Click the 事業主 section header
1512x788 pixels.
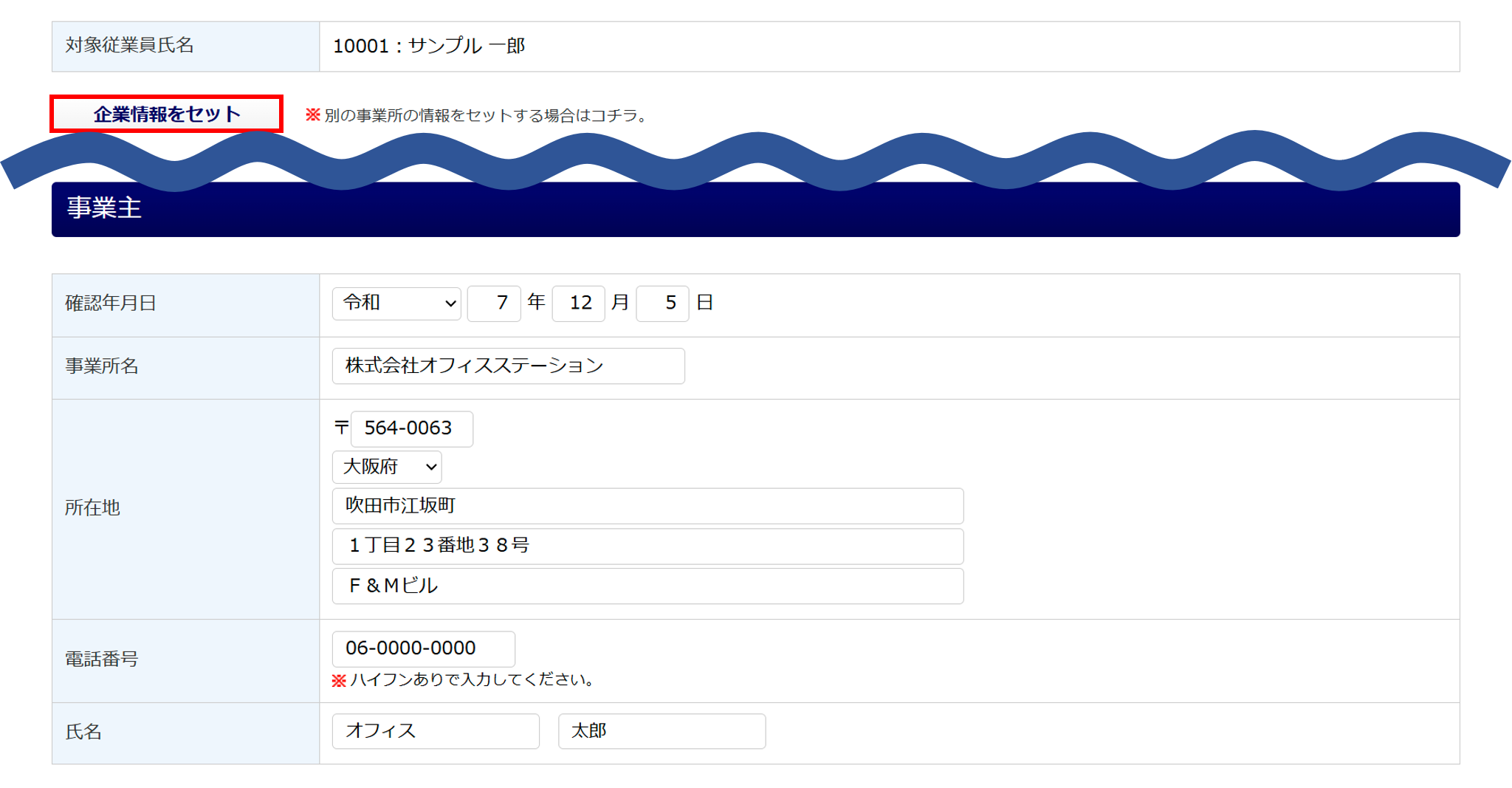104,209
